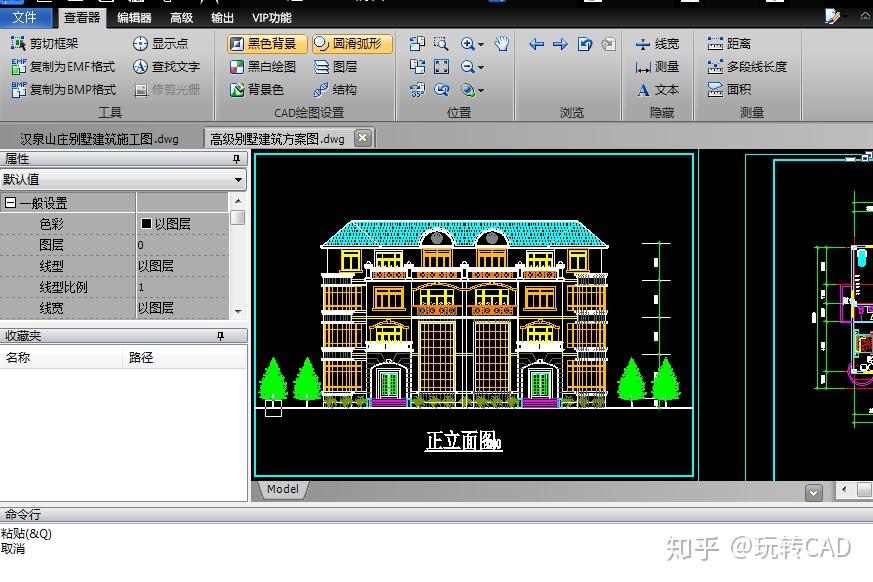
Task: Switch to the 编辑器 ribbon tab
Action: coord(134,18)
